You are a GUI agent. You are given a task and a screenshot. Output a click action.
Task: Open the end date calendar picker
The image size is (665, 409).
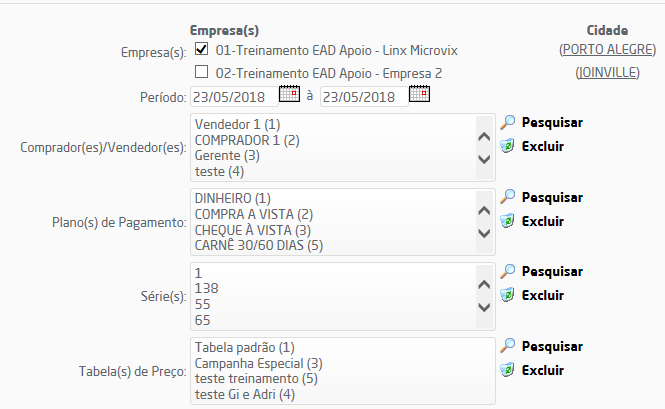pos(419,96)
